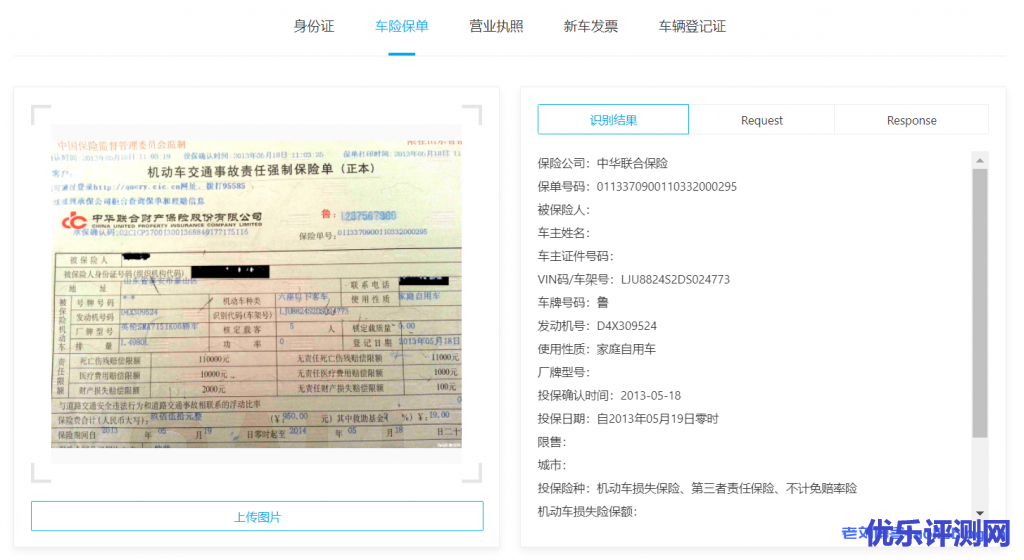Switch to the 身份证 tab
Viewport: 1024px width, 560px height.
(313, 26)
